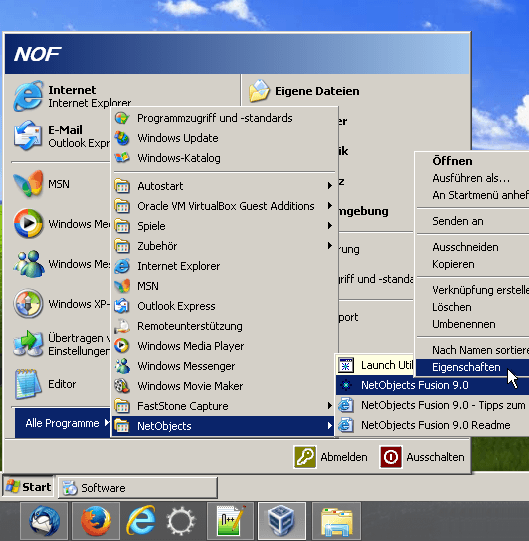Select Eigenschaften in context menu

tap(473, 367)
